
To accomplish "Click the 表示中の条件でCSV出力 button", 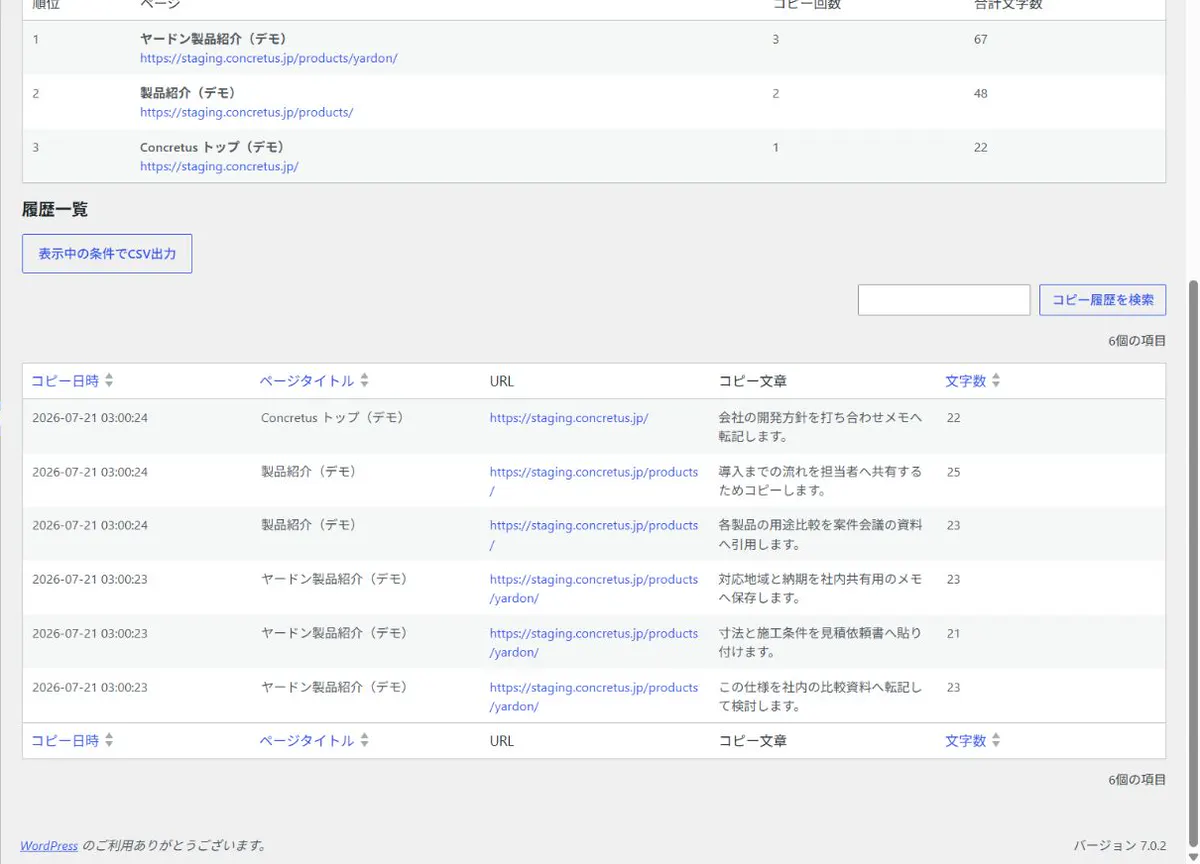I will pos(107,254).
